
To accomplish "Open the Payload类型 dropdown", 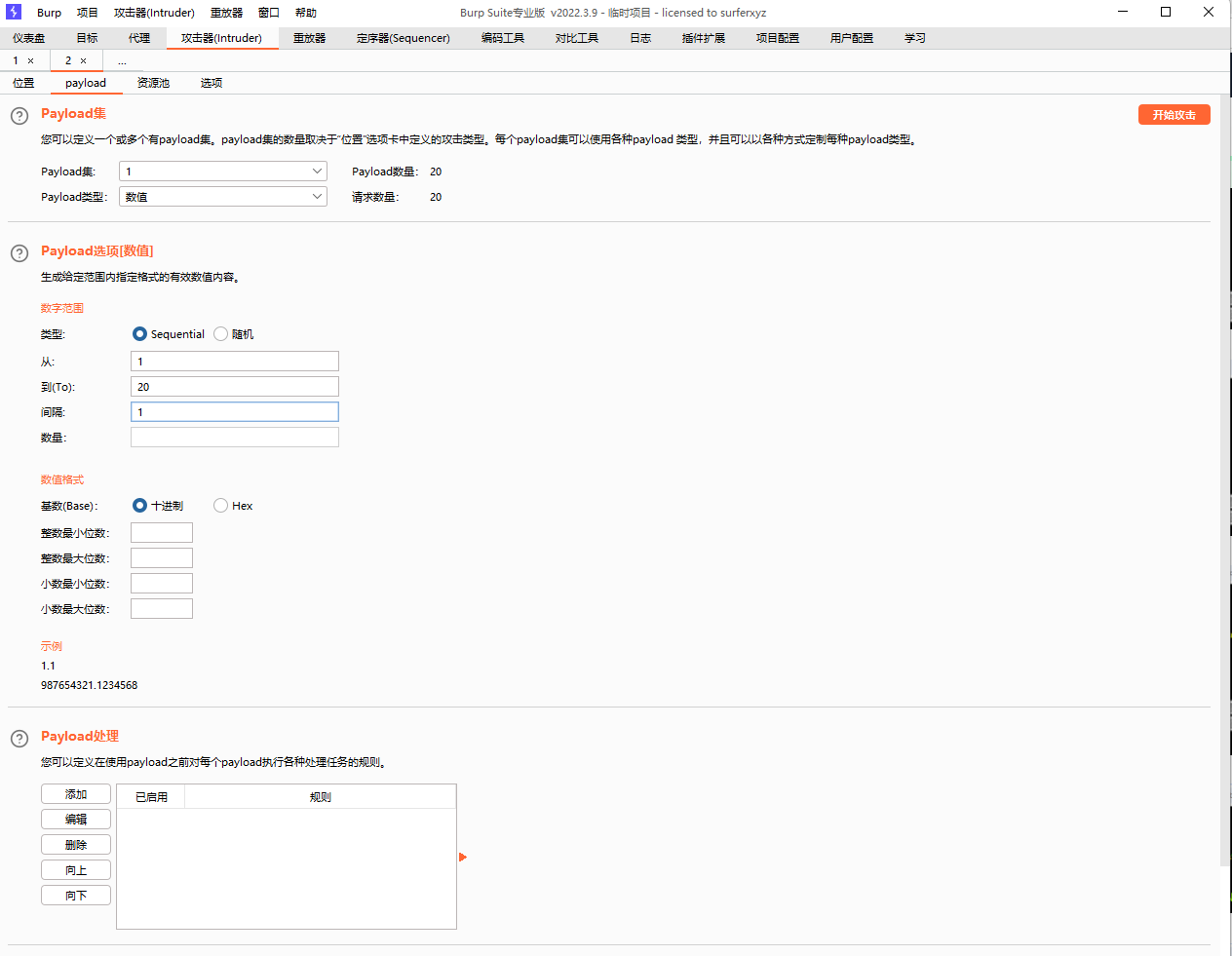I will coord(223,197).
